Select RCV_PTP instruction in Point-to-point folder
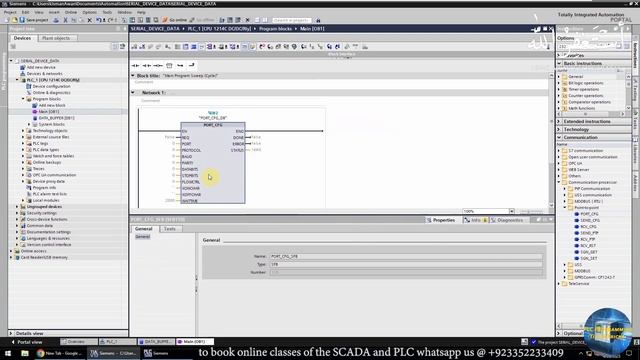 (588, 239)
